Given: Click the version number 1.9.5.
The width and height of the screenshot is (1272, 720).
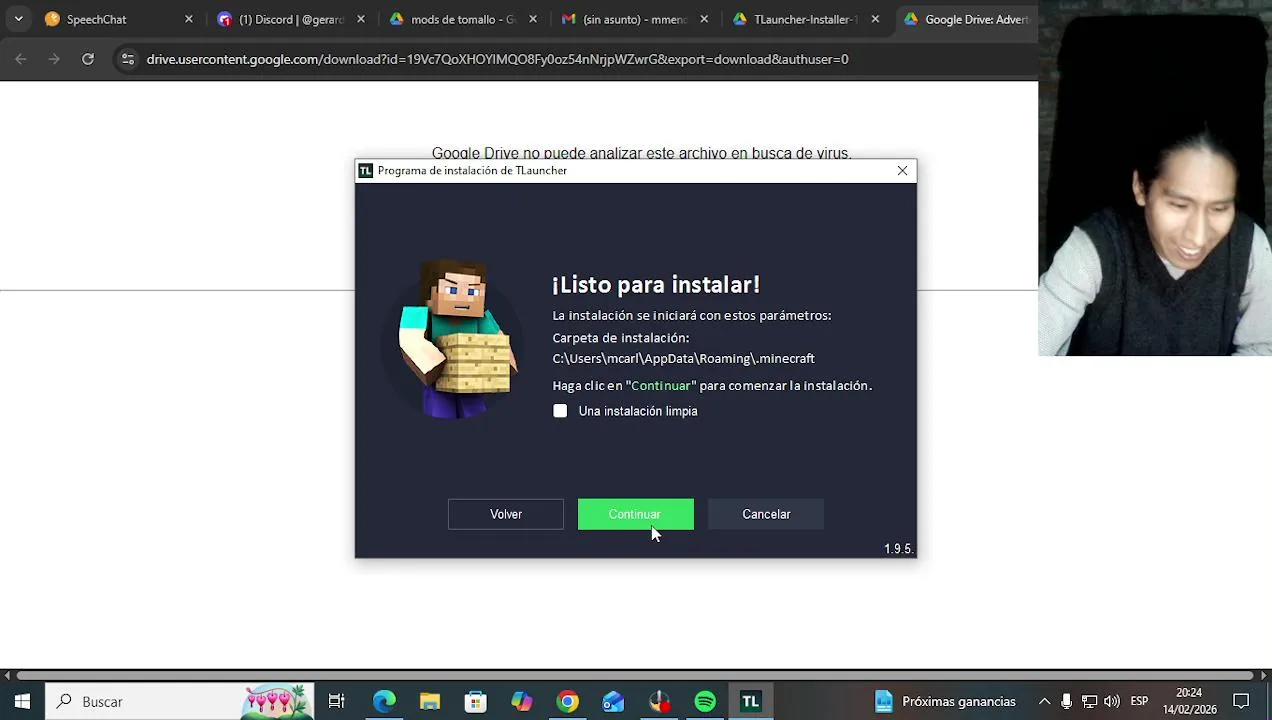Looking at the screenshot, I should tap(898, 549).
